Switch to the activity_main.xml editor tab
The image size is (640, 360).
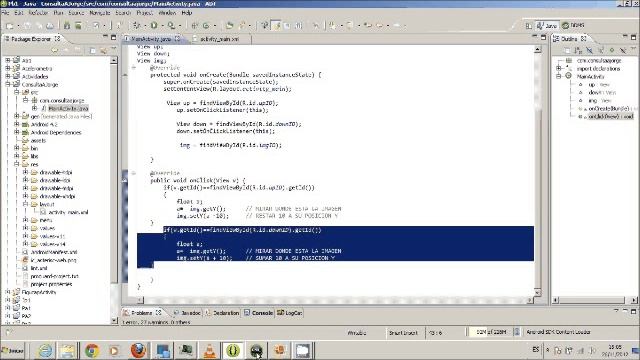[220, 39]
